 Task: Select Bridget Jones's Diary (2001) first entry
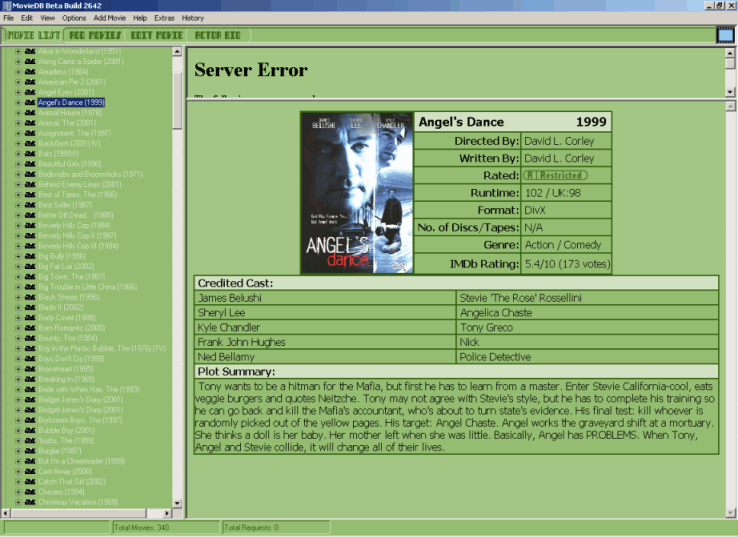[80, 400]
